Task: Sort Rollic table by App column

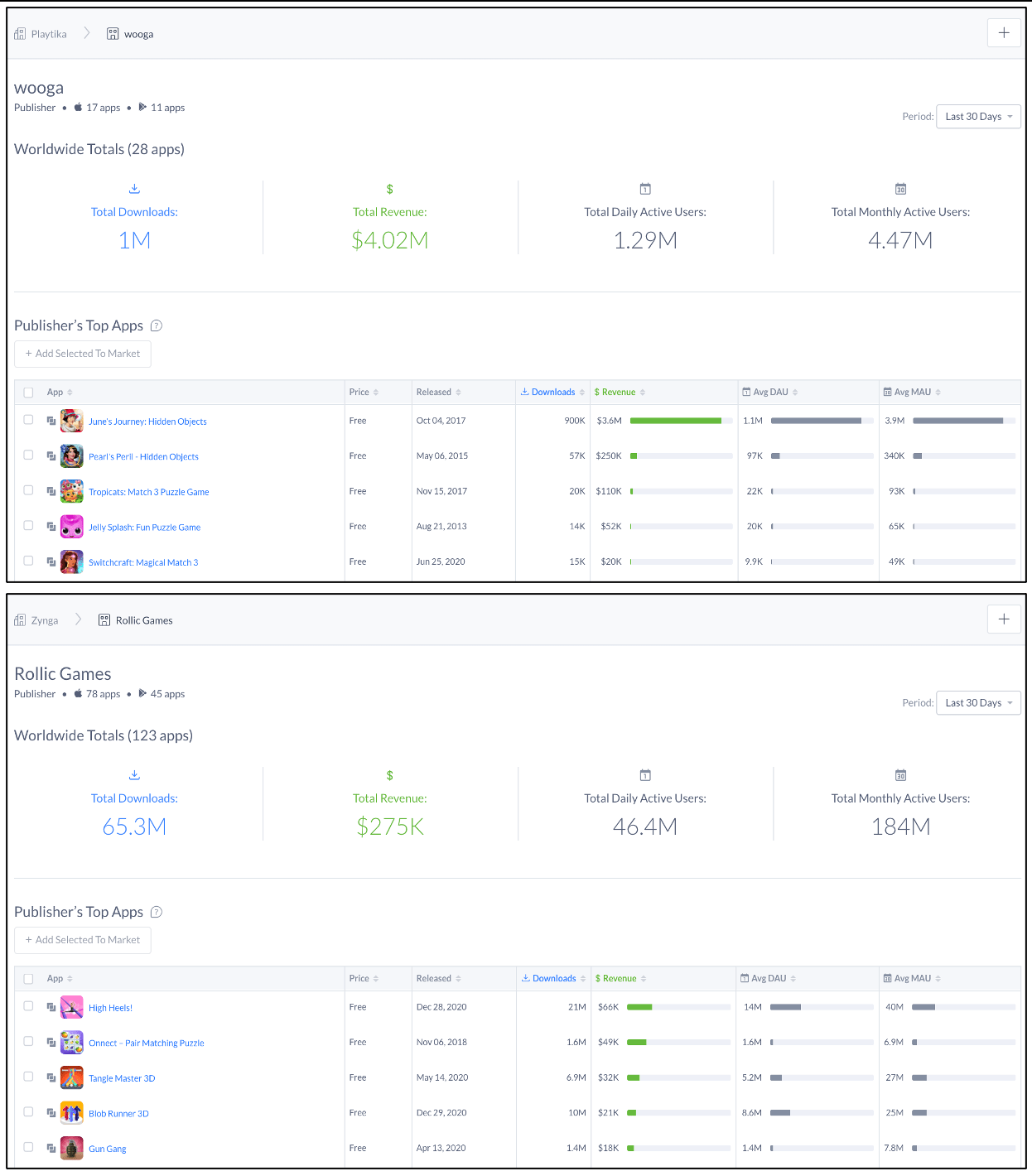Action: pos(60,979)
